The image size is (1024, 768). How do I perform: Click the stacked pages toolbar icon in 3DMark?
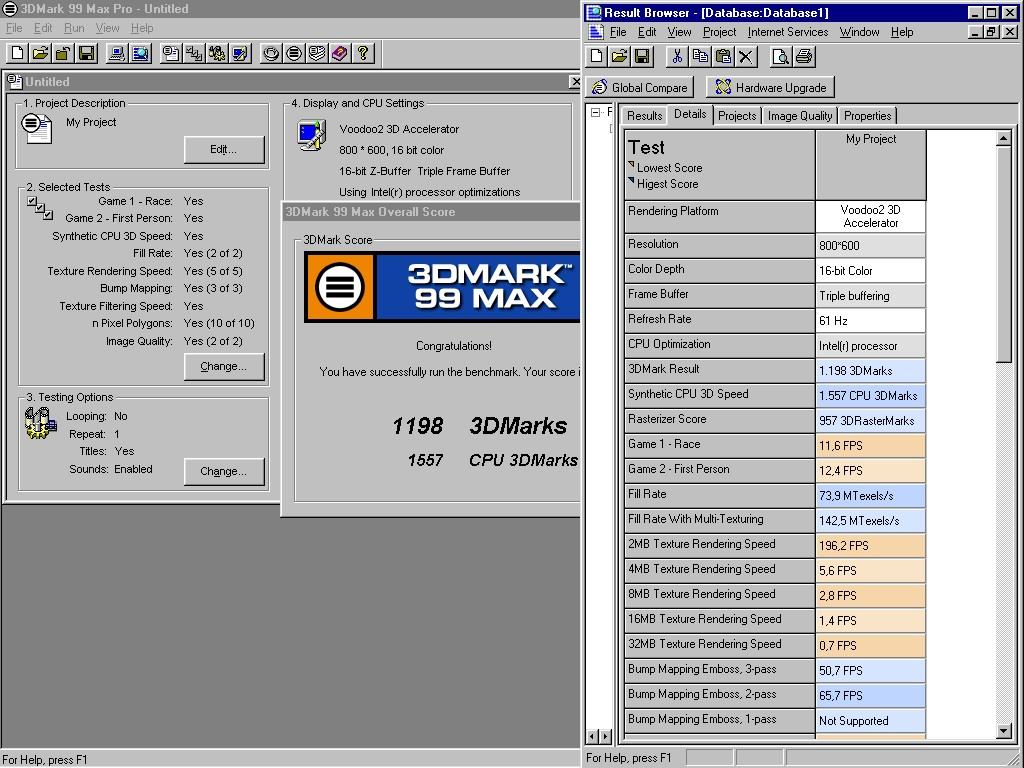click(317, 53)
